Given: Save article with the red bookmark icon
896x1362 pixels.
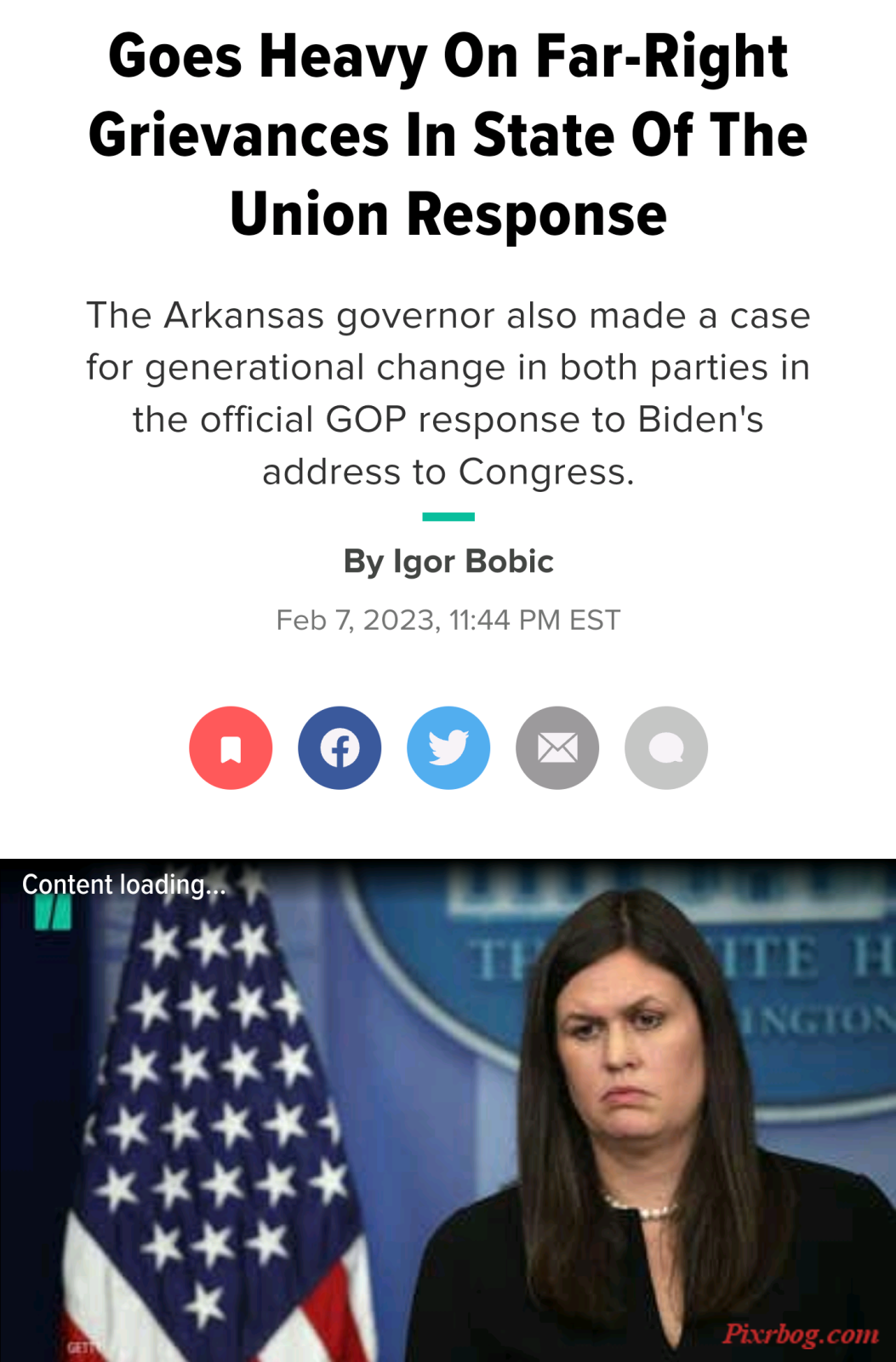Looking at the screenshot, I should [231, 747].
